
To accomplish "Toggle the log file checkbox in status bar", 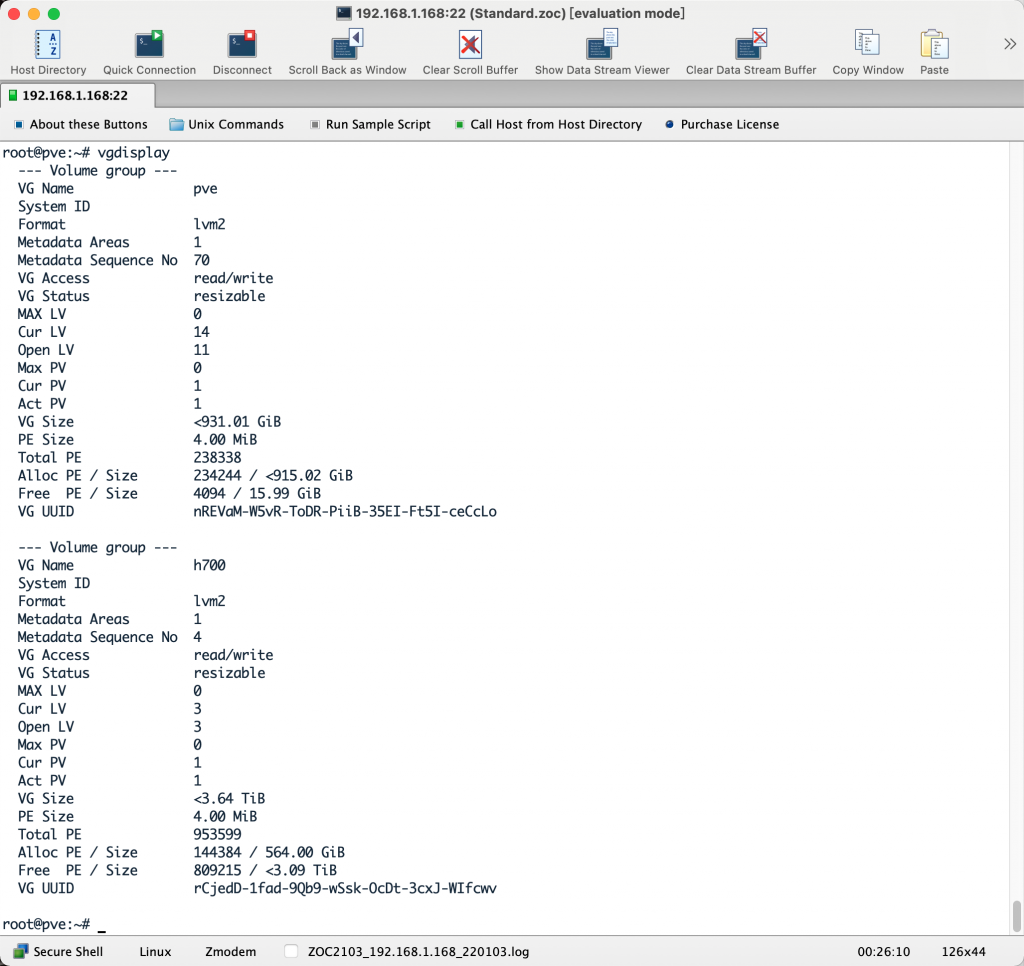I will click(x=292, y=952).
